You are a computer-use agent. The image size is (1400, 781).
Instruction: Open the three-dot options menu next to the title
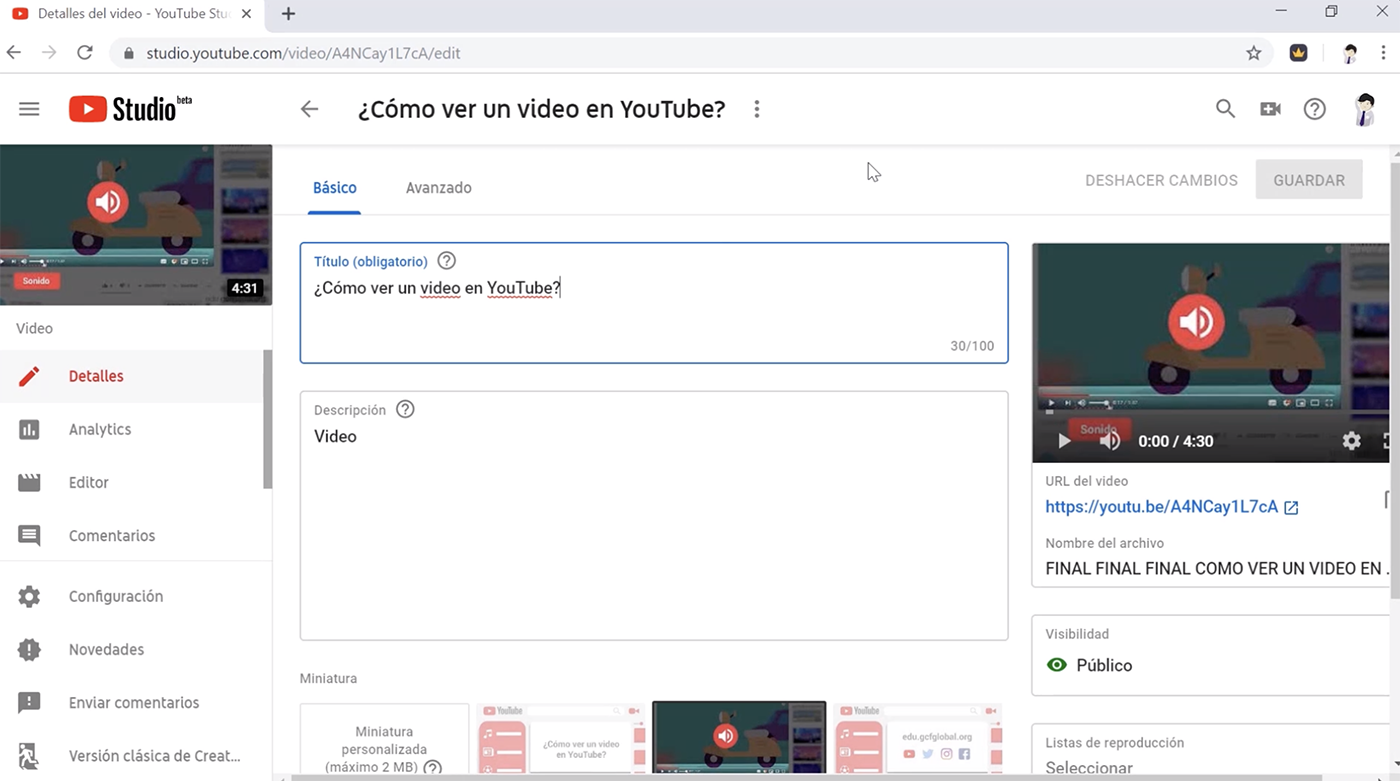click(x=757, y=109)
